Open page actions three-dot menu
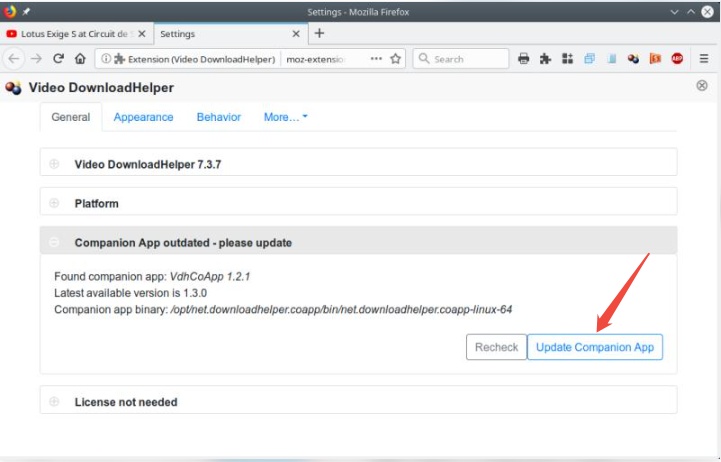 click(376, 59)
